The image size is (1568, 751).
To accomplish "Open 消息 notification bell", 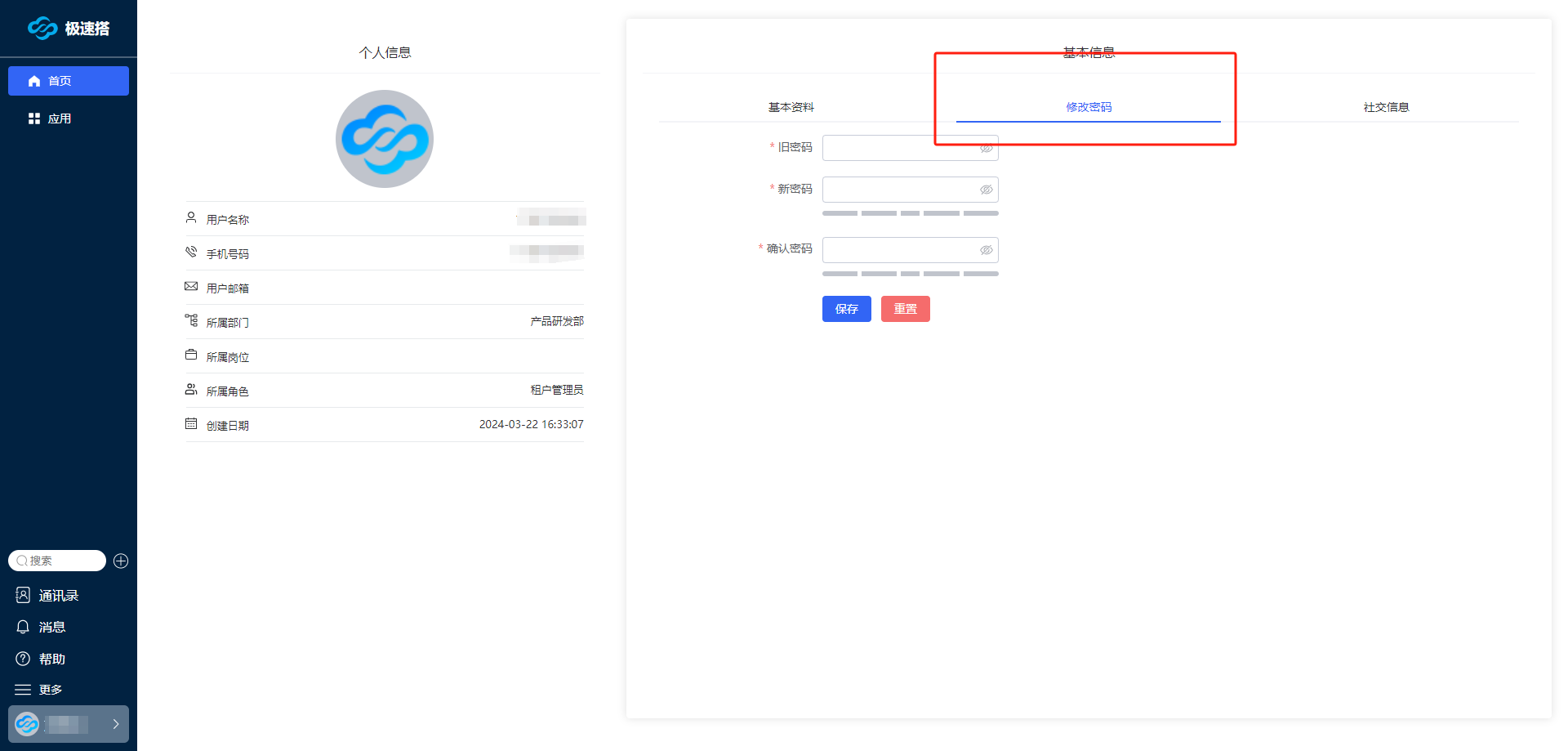I will coord(23,627).
